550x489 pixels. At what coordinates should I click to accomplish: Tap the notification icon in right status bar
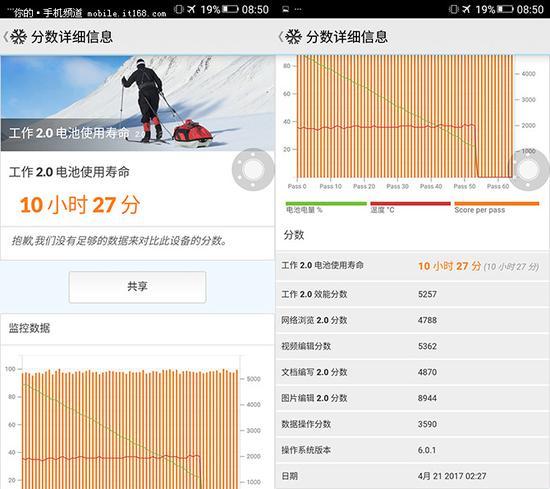(286, 9)
